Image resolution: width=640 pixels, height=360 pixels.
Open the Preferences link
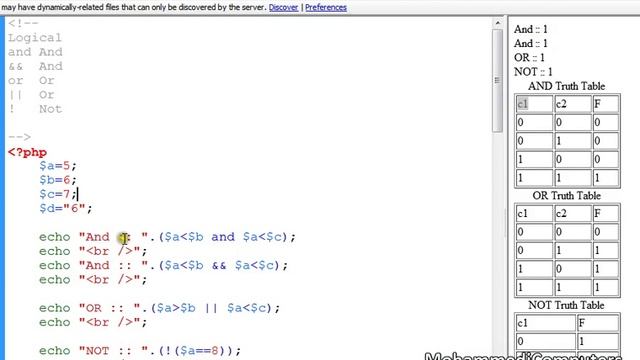(326, 7)
